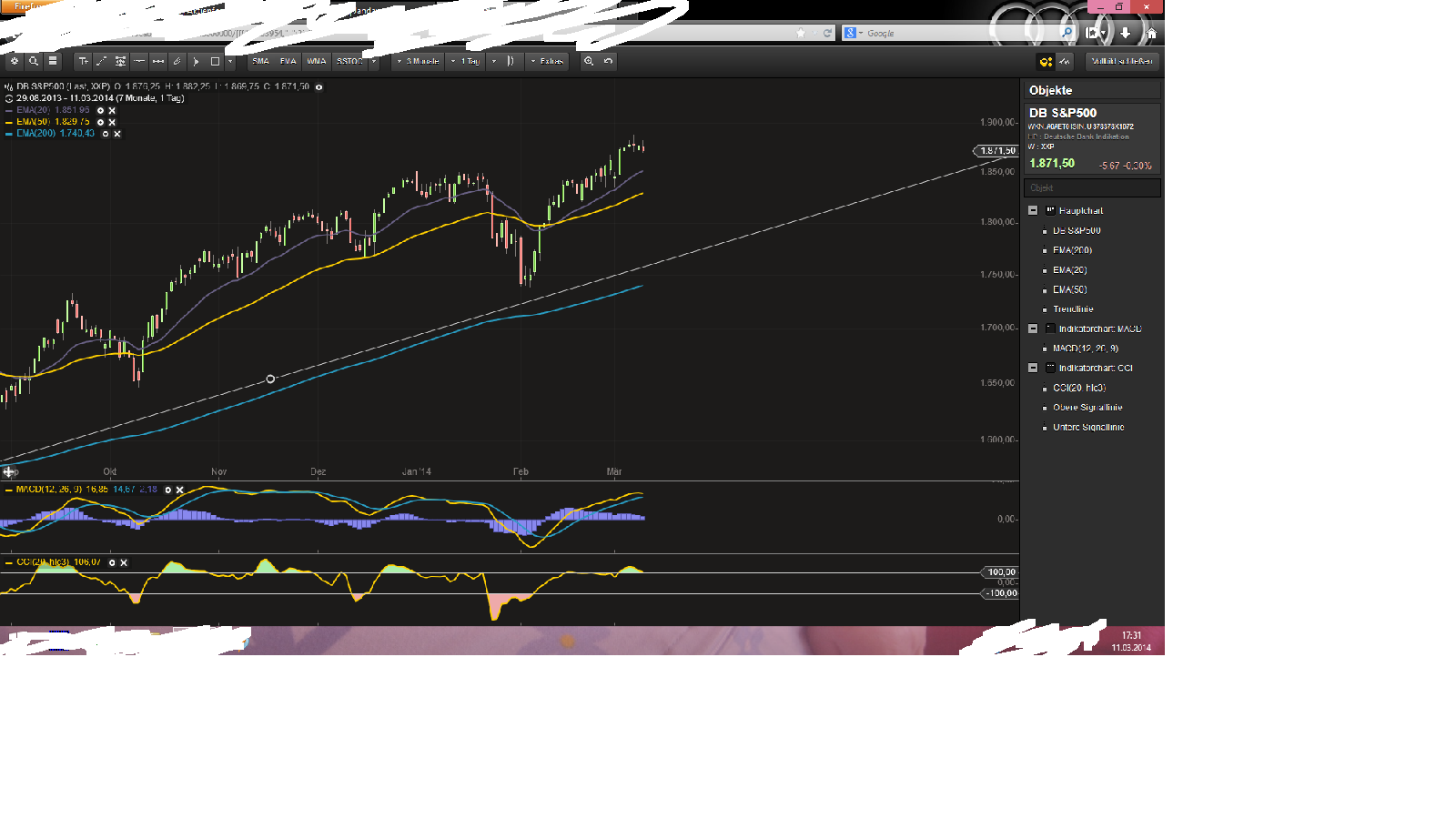Add WMA indicator to chart
The width and height of the screenshot is (1456, 819).
316,61
